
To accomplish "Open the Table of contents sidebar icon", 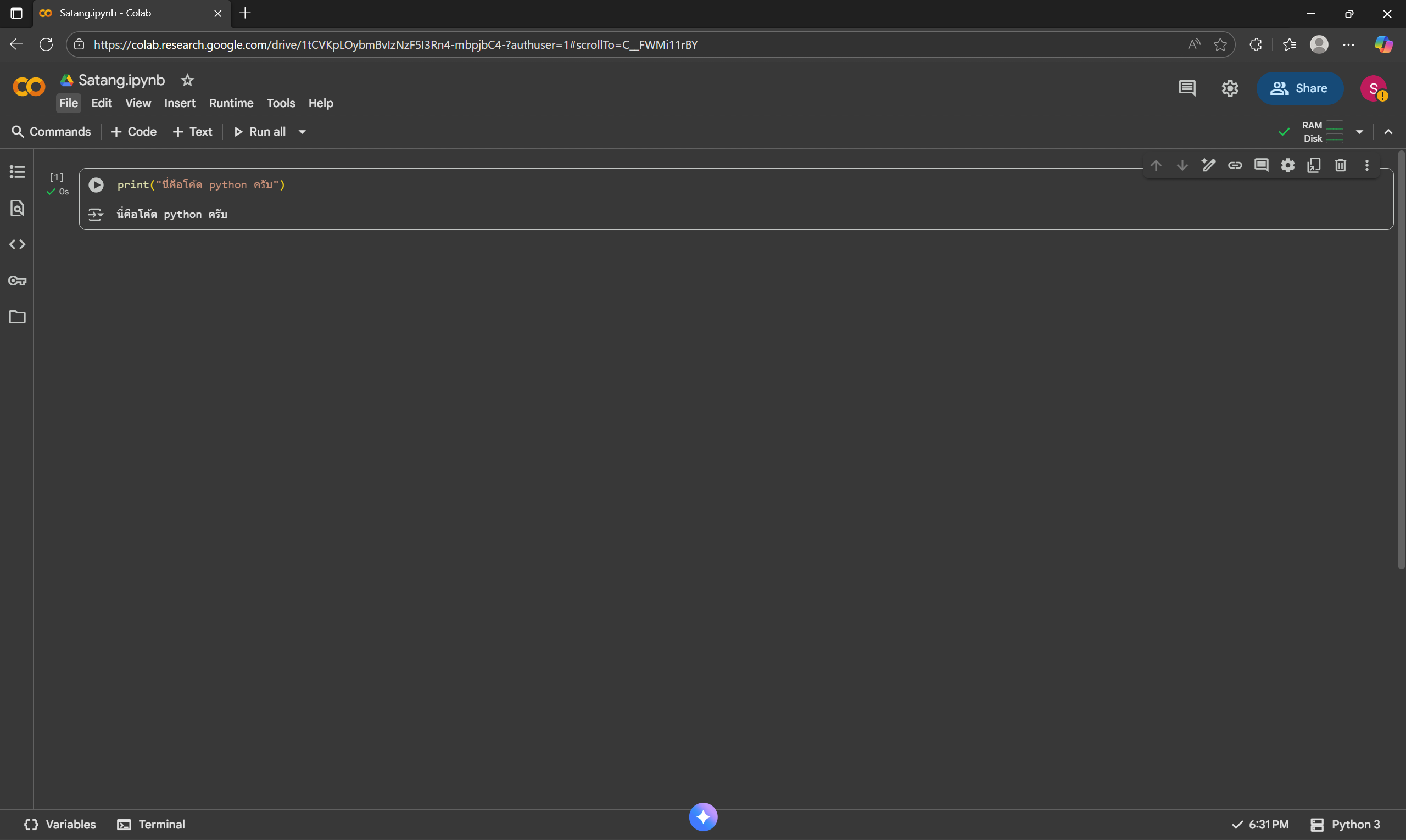I will tap(17, 171).
